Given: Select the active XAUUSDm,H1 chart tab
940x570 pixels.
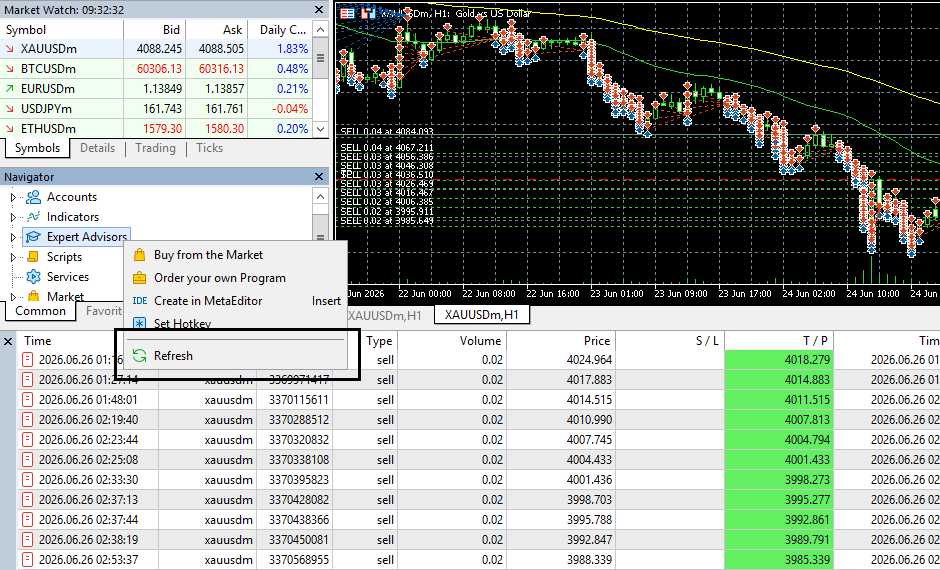Looking at the screenshot, I should (x=482, y=315).
